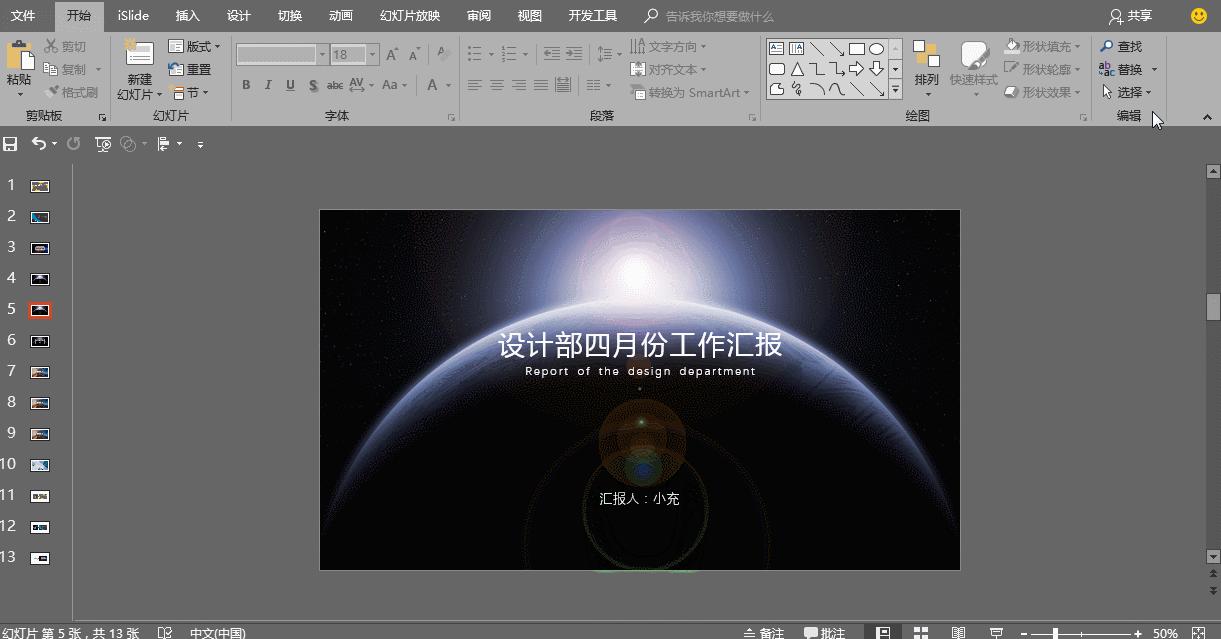
Task: Save the presentation via Quick Access toolbar
Action: 10,143
